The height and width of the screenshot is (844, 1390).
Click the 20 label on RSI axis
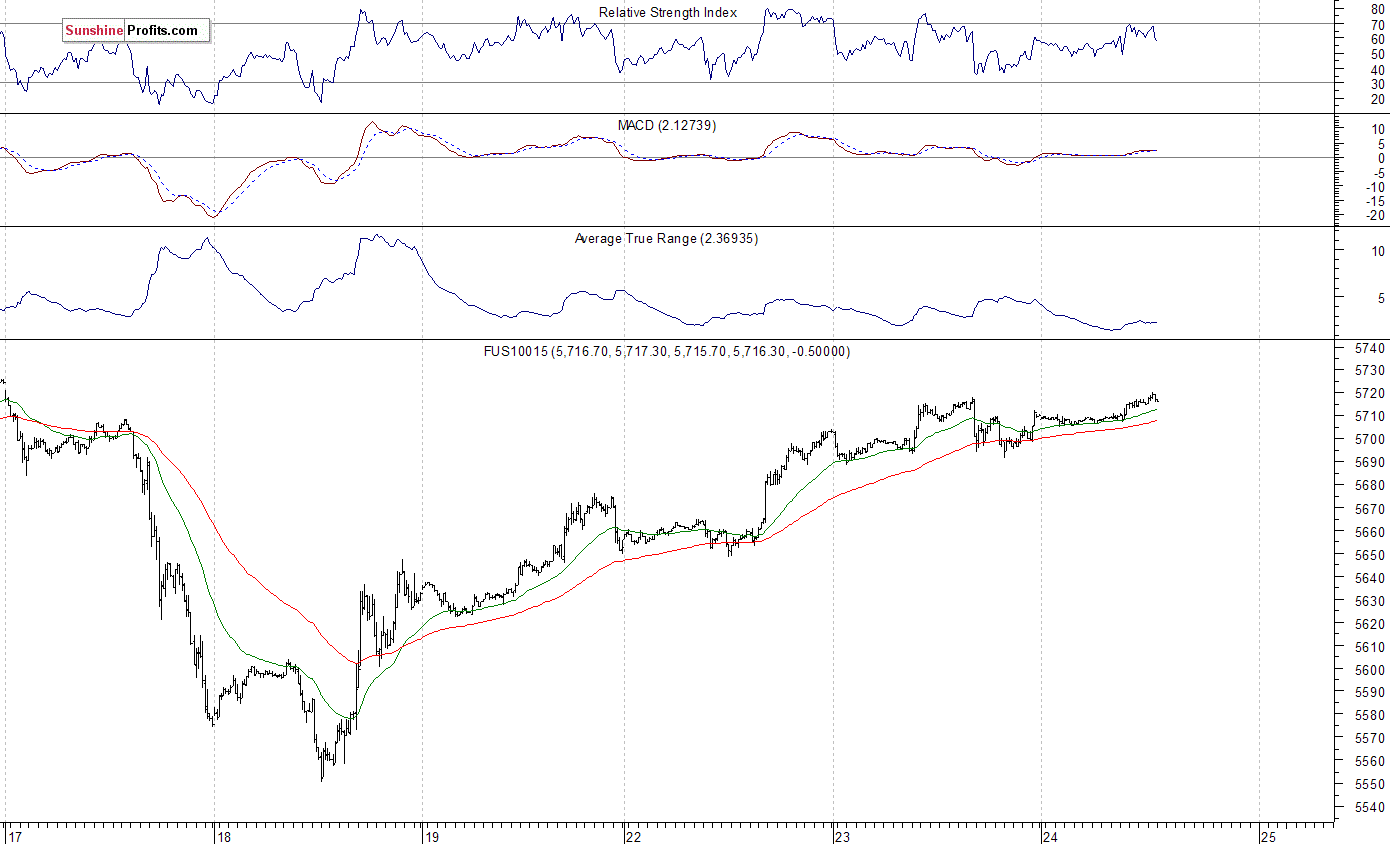click(x=1377, y=99)
